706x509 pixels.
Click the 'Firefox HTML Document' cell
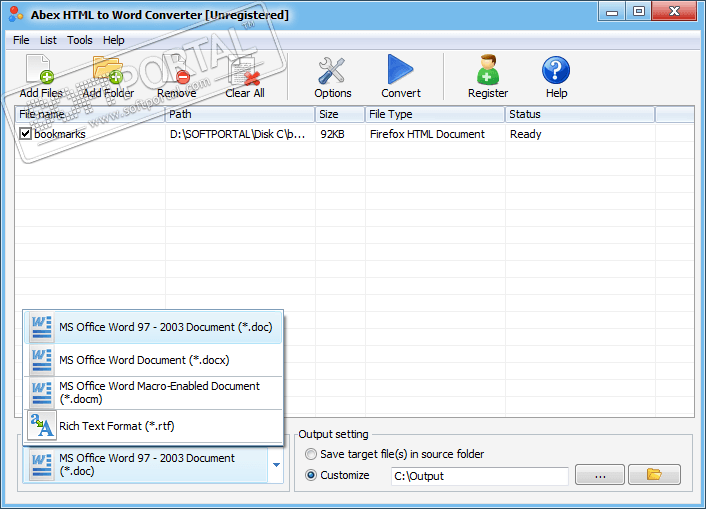[427, 134]
